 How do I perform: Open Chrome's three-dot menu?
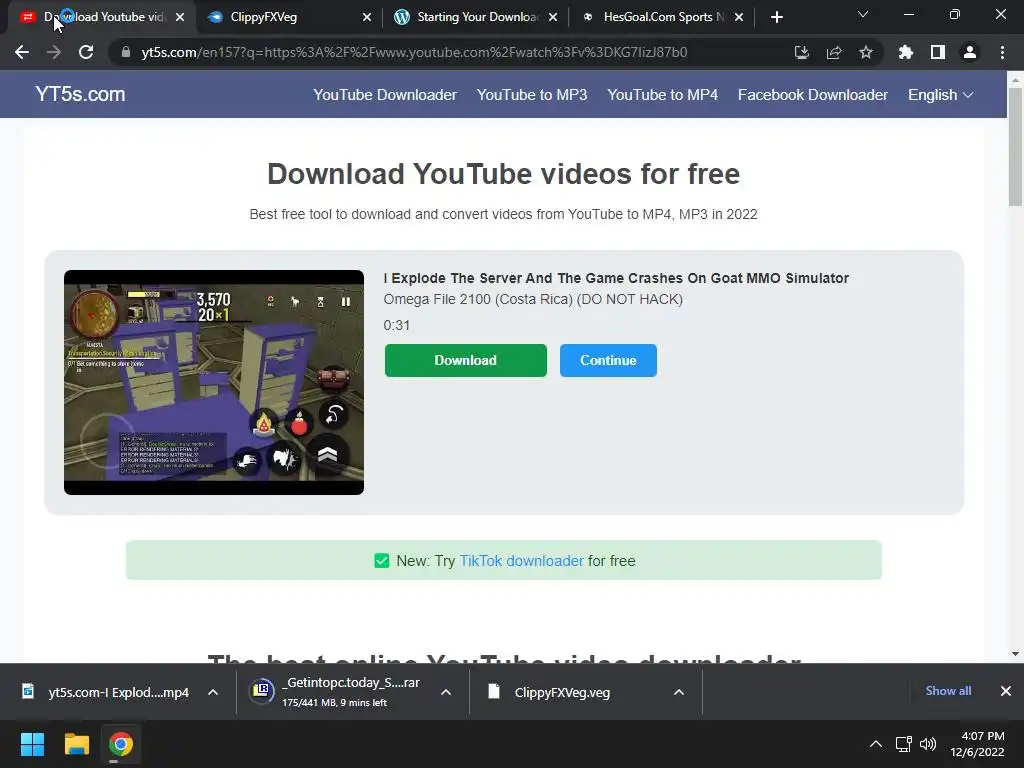1002,52
